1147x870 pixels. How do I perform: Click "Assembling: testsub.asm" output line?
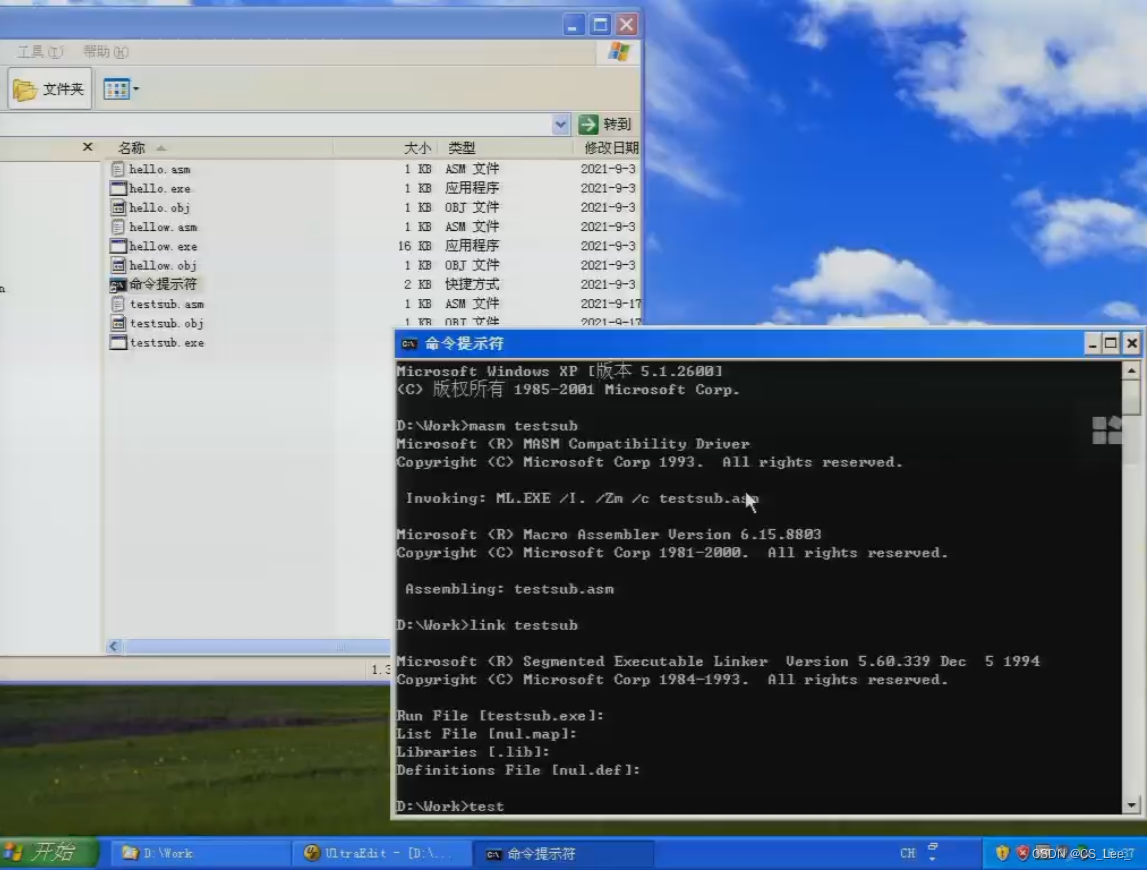point(509,589)
